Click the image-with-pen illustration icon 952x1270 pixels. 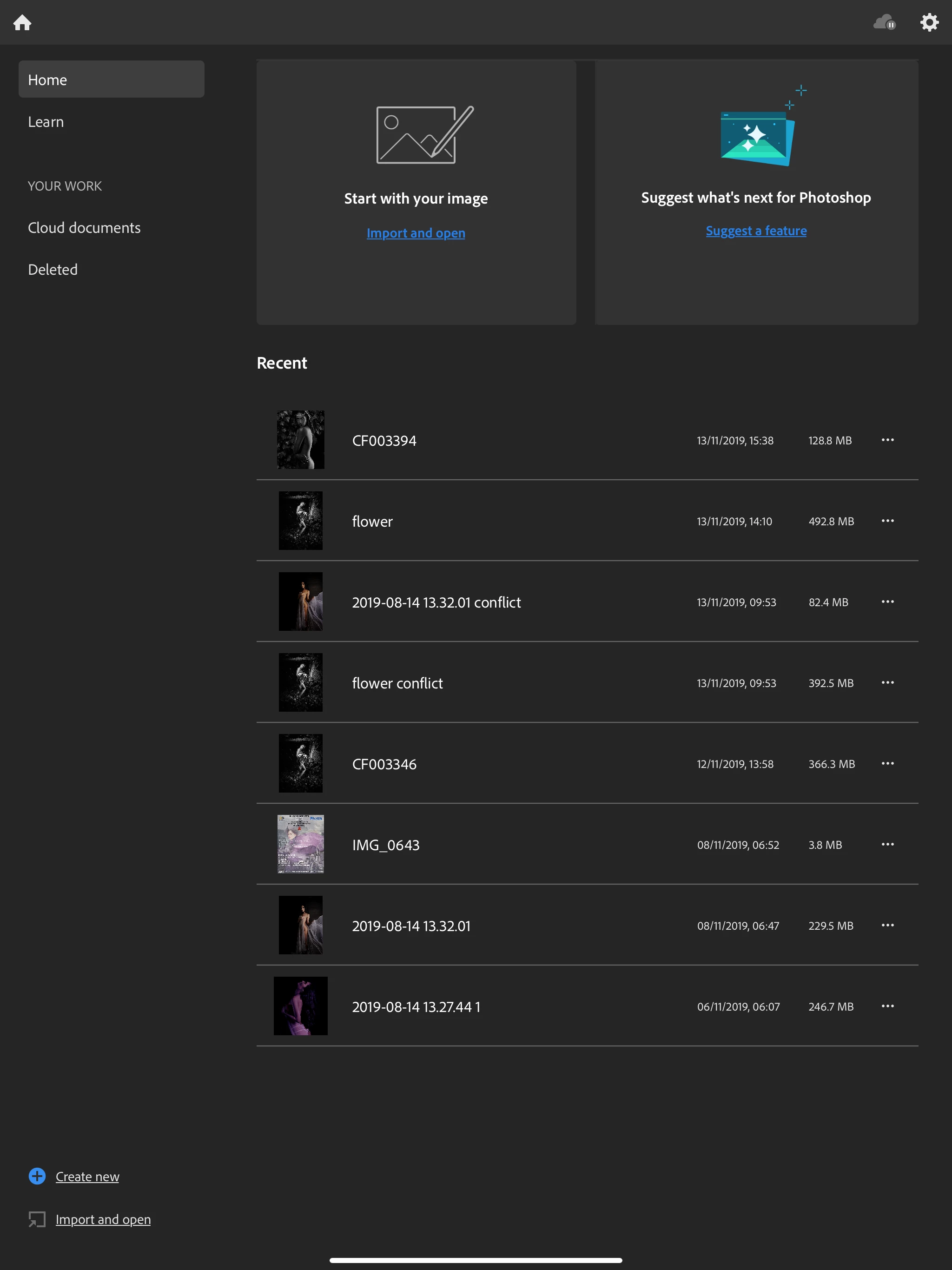pyautogui.click(x=424, y=135)
